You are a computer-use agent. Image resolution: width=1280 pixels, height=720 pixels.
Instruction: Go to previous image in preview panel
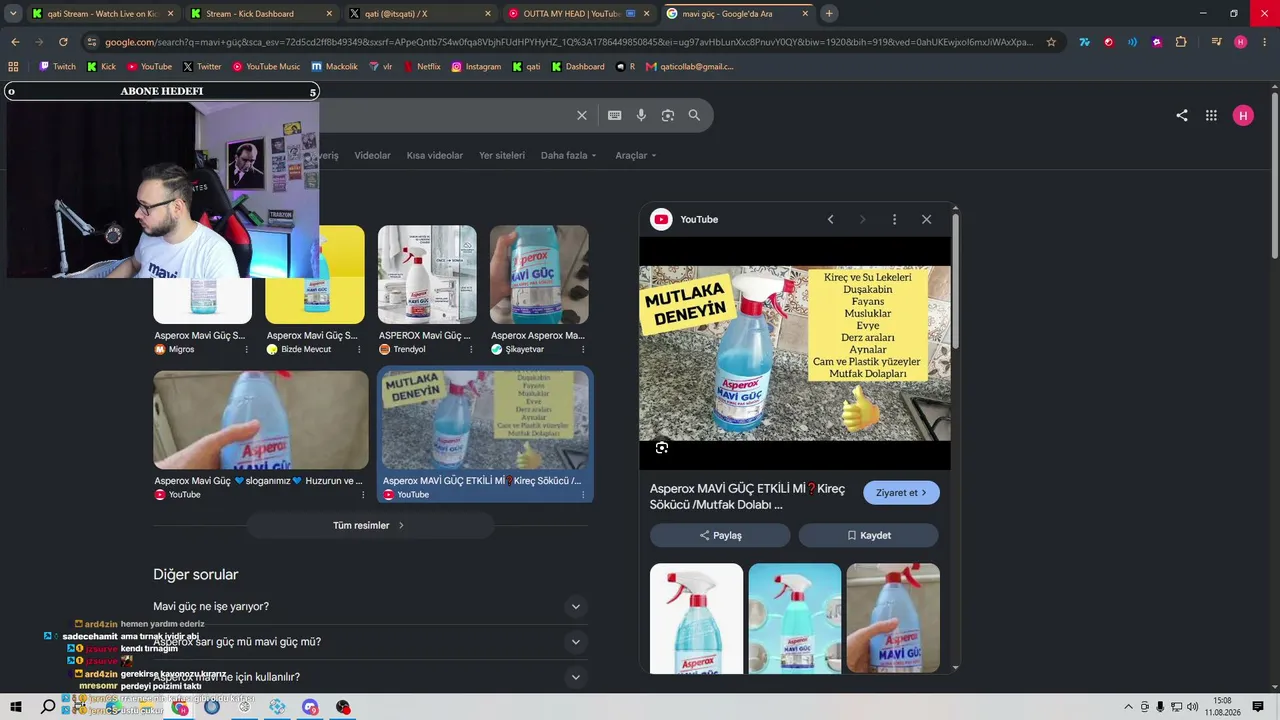(x=830, y=219)
